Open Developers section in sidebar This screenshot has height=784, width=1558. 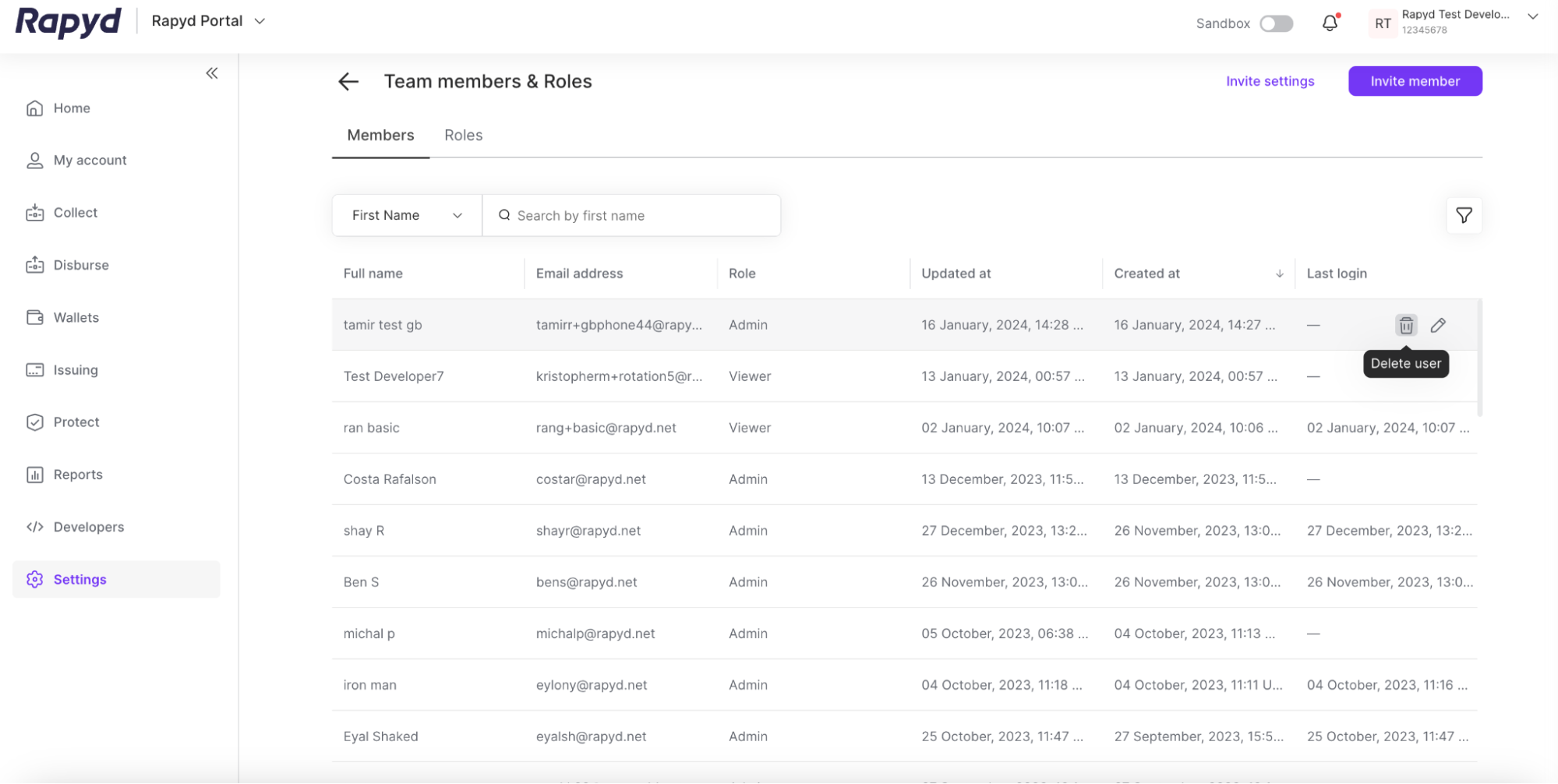click(x=88, y=527)
